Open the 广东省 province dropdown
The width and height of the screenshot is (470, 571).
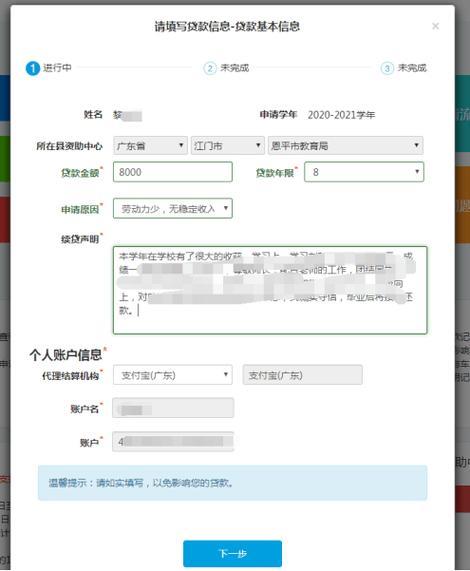150,146
